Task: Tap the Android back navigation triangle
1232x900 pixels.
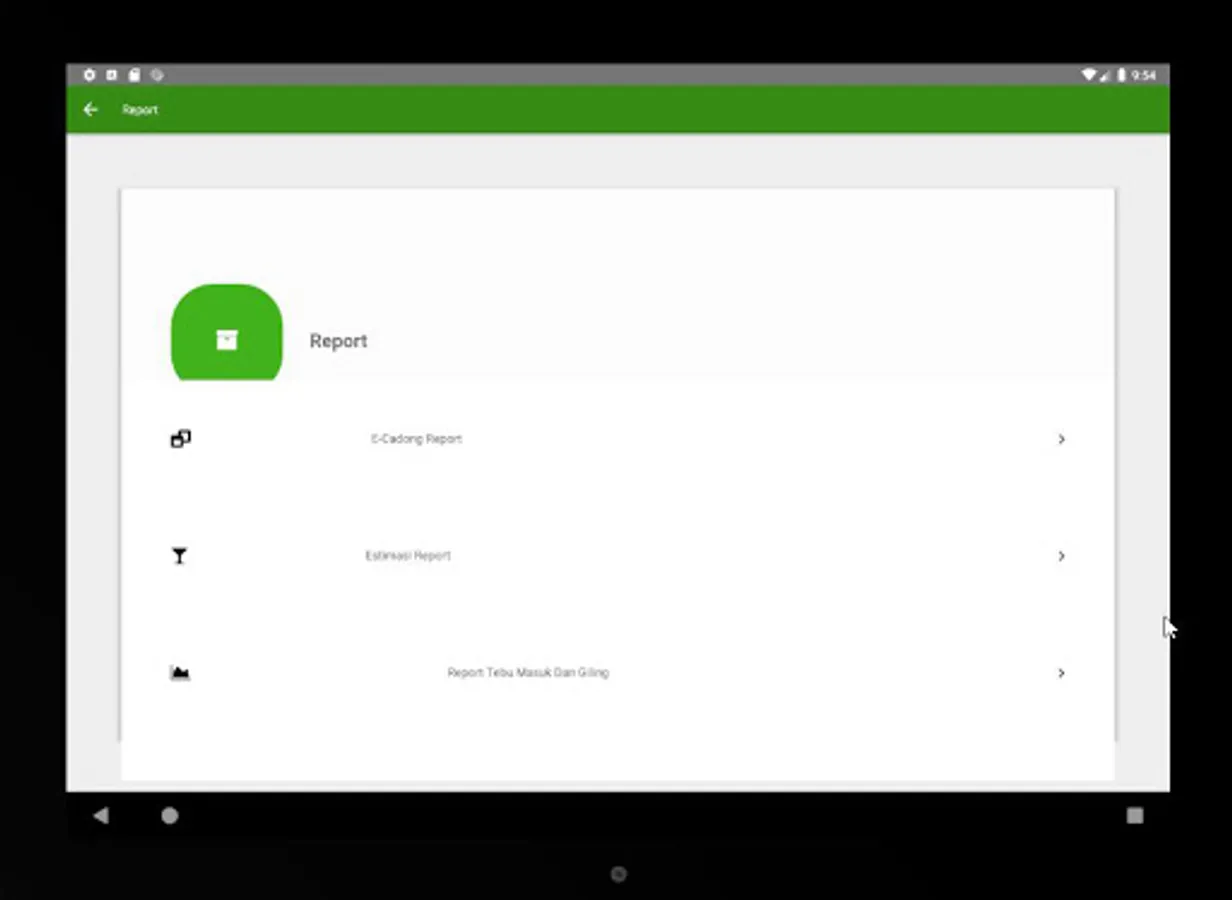Action: click(100, 816)
